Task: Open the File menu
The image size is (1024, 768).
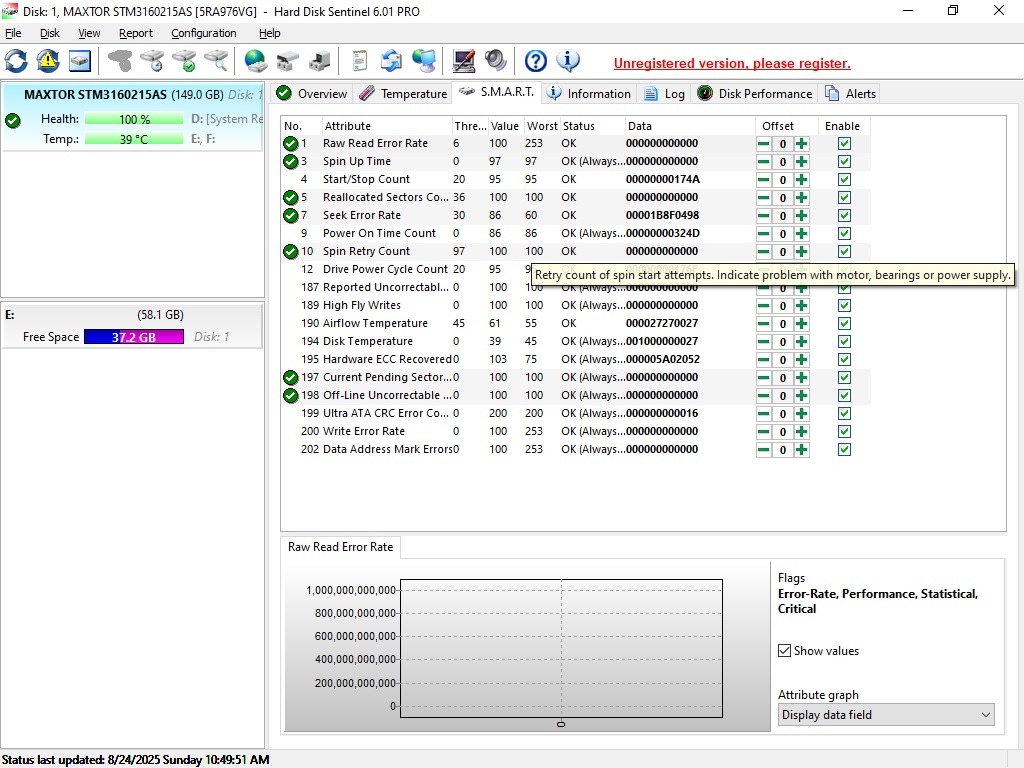Action: pos(13,33)
